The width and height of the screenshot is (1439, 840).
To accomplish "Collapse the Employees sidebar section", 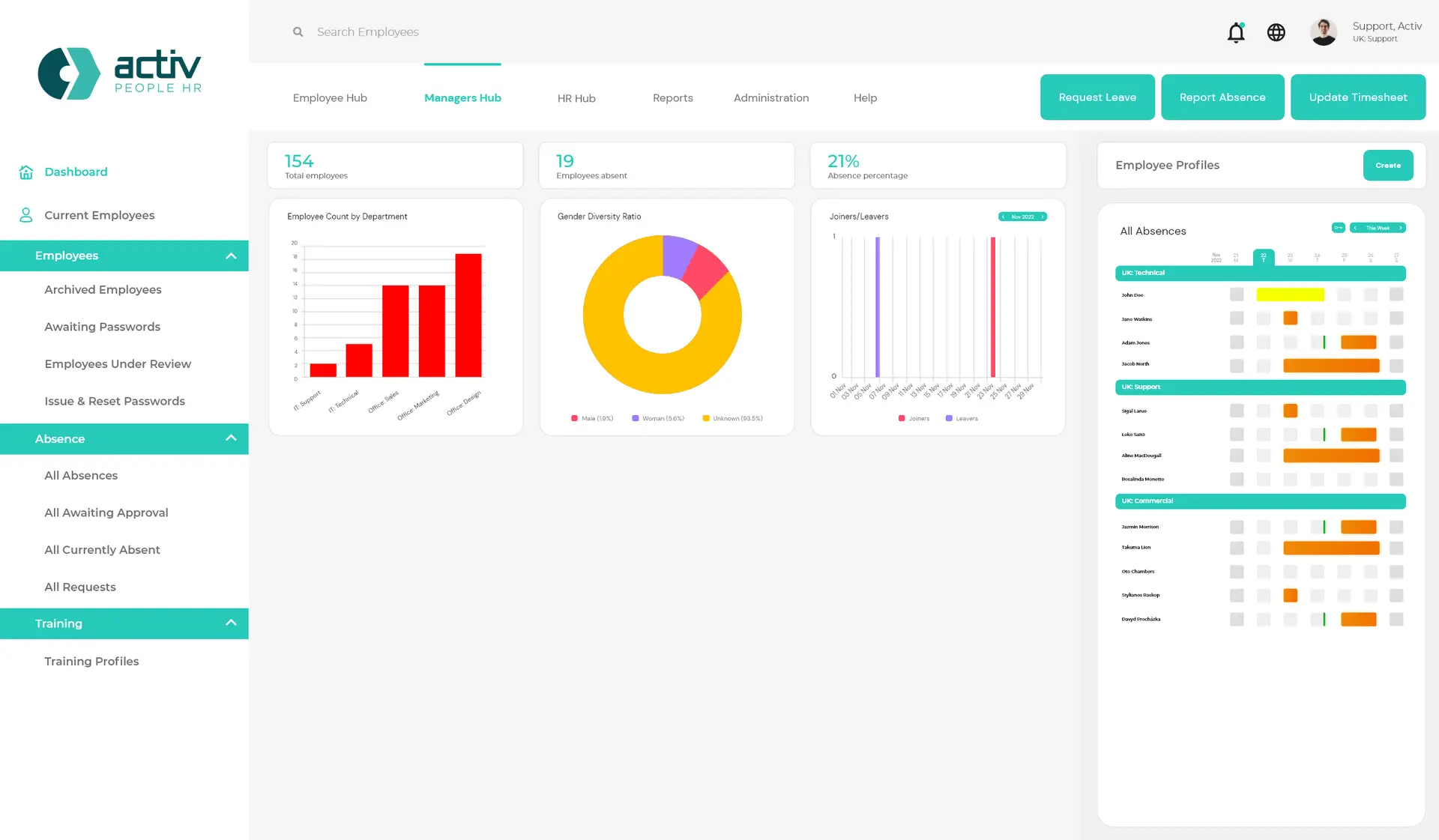I will [231, 256].
